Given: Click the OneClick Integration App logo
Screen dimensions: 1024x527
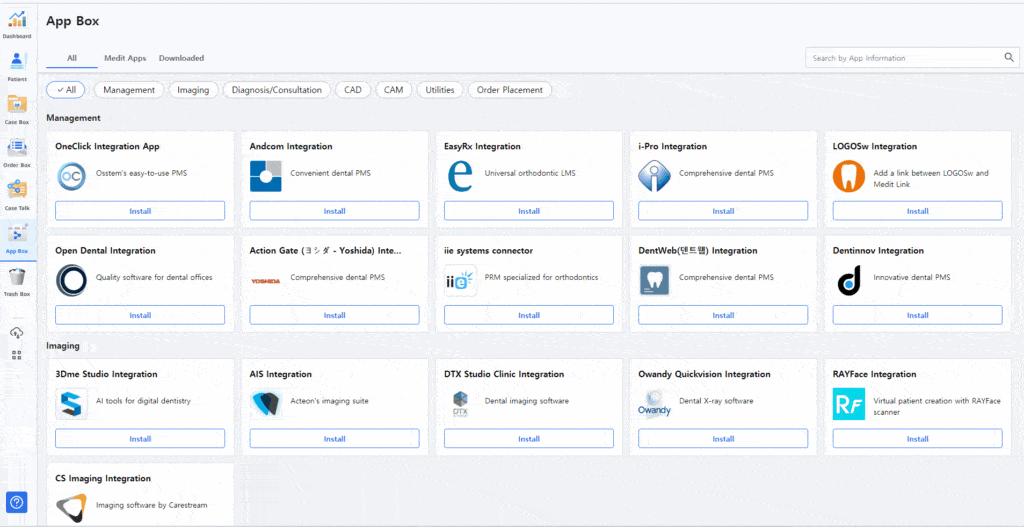Looking at the screenshot, I should coord(71,177).
